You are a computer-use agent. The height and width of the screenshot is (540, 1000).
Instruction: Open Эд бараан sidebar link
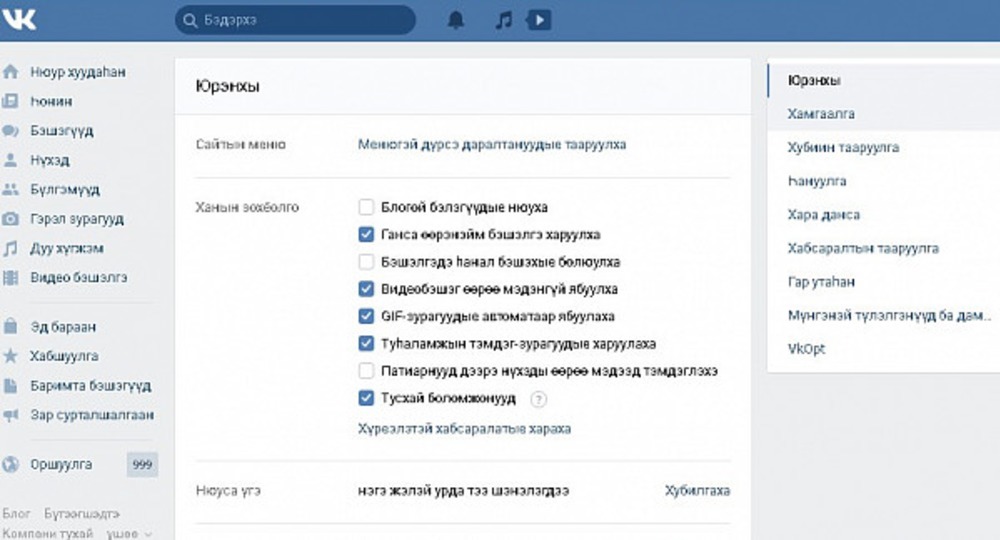63,326
